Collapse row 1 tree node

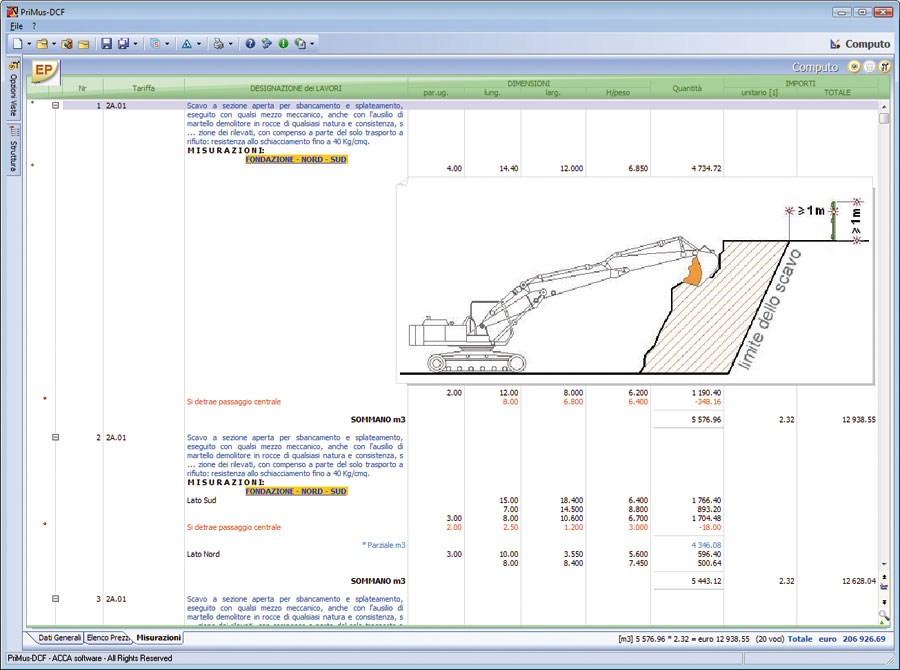click(x=56, y=105)
